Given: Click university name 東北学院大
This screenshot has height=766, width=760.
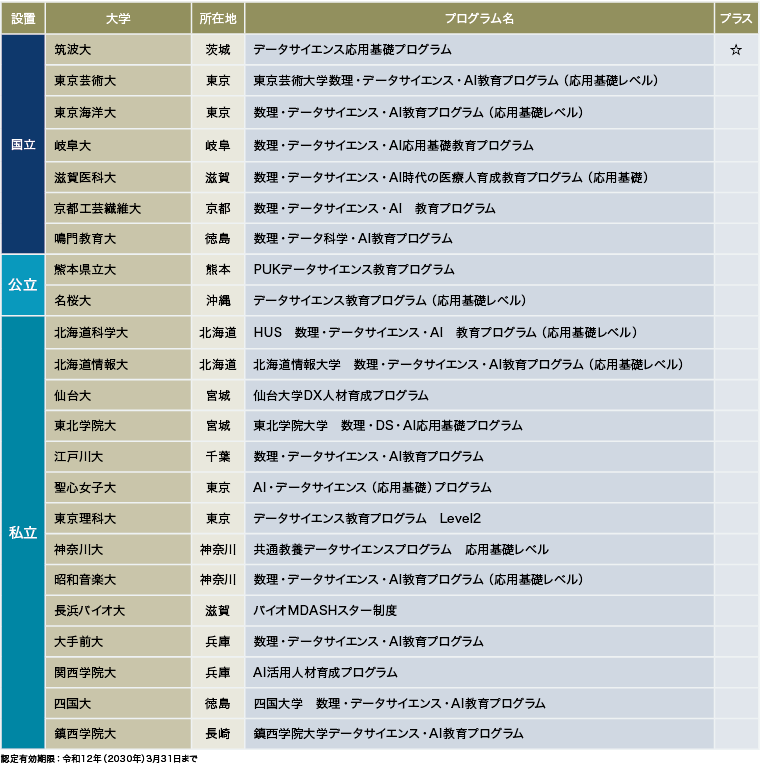Looking at the screenshot, I should tap(85, 426).
